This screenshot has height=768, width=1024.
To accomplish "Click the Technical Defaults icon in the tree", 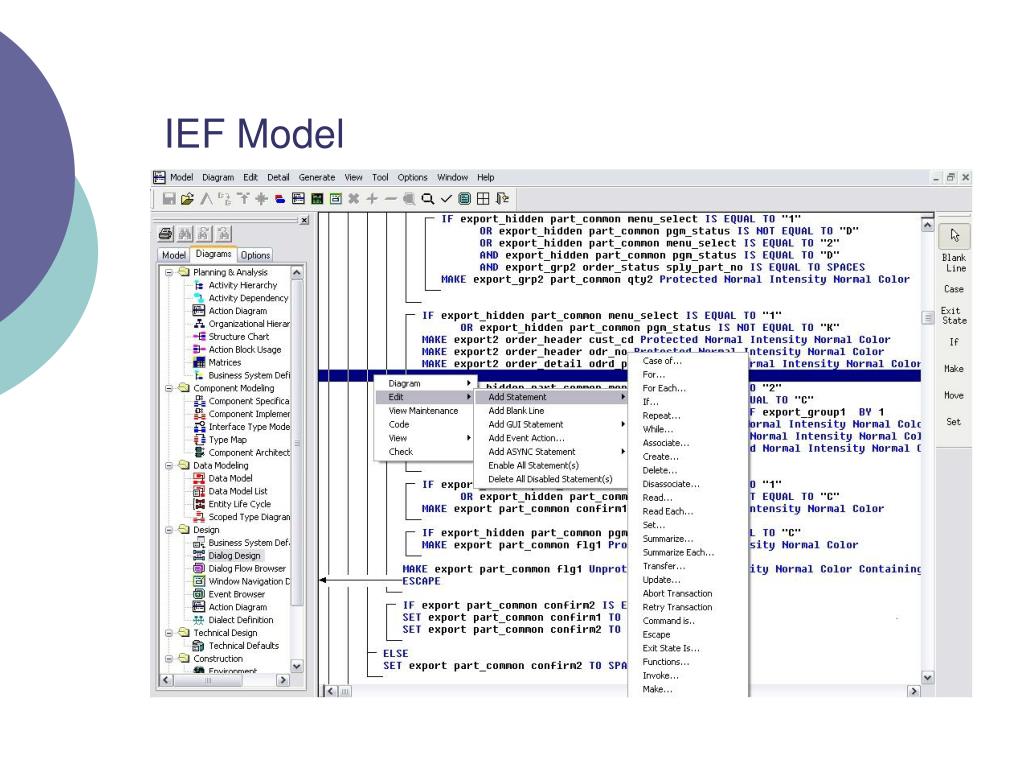I will [x=199, y=646].
